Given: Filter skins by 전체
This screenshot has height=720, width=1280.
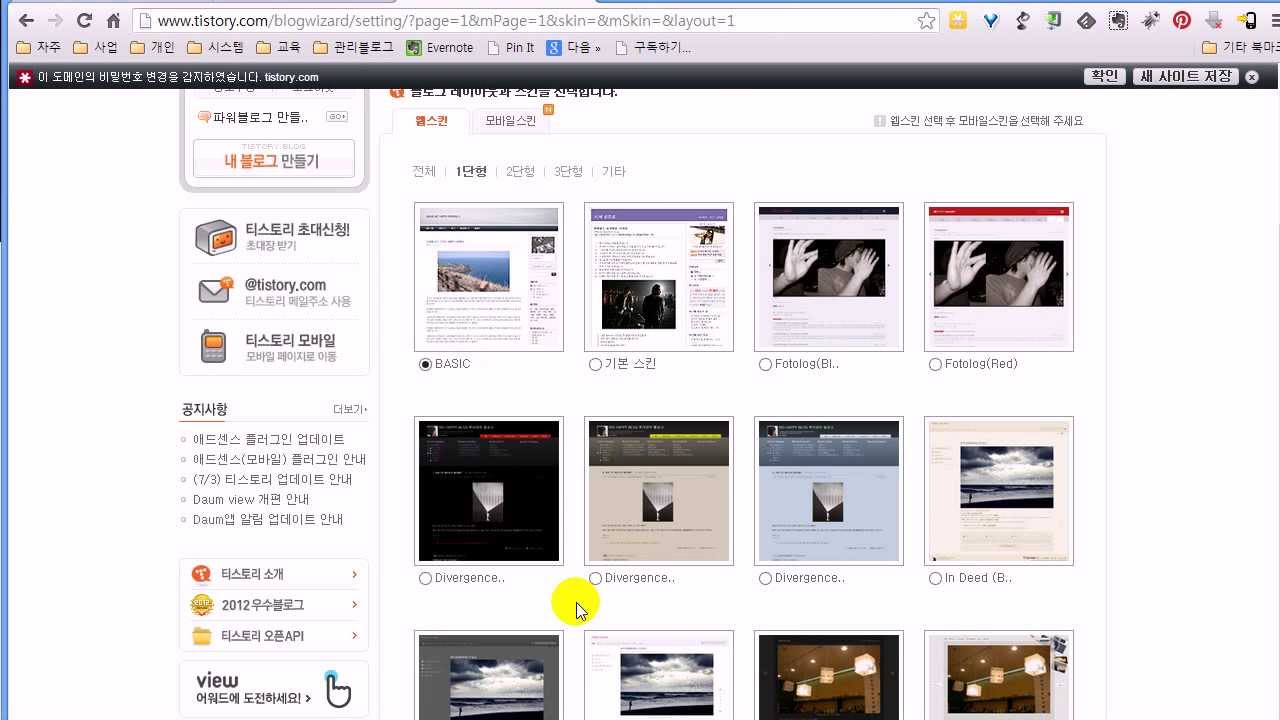Looking at the screenshot, I should click(424, 172).
